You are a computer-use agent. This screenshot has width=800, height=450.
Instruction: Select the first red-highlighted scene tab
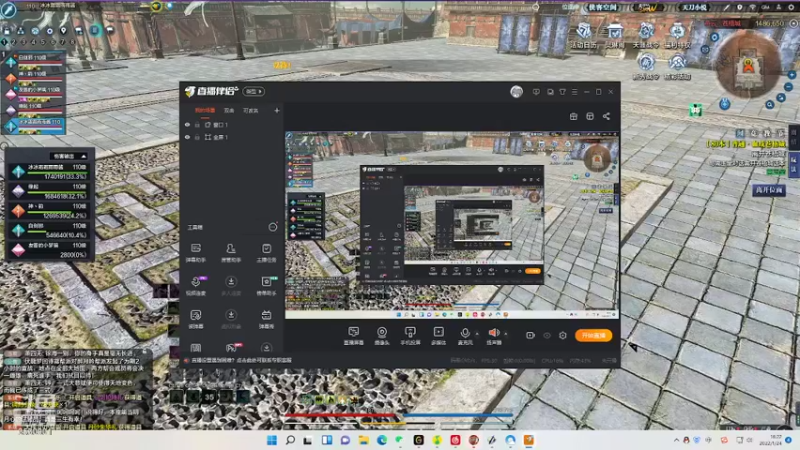(x=205, y=110)
